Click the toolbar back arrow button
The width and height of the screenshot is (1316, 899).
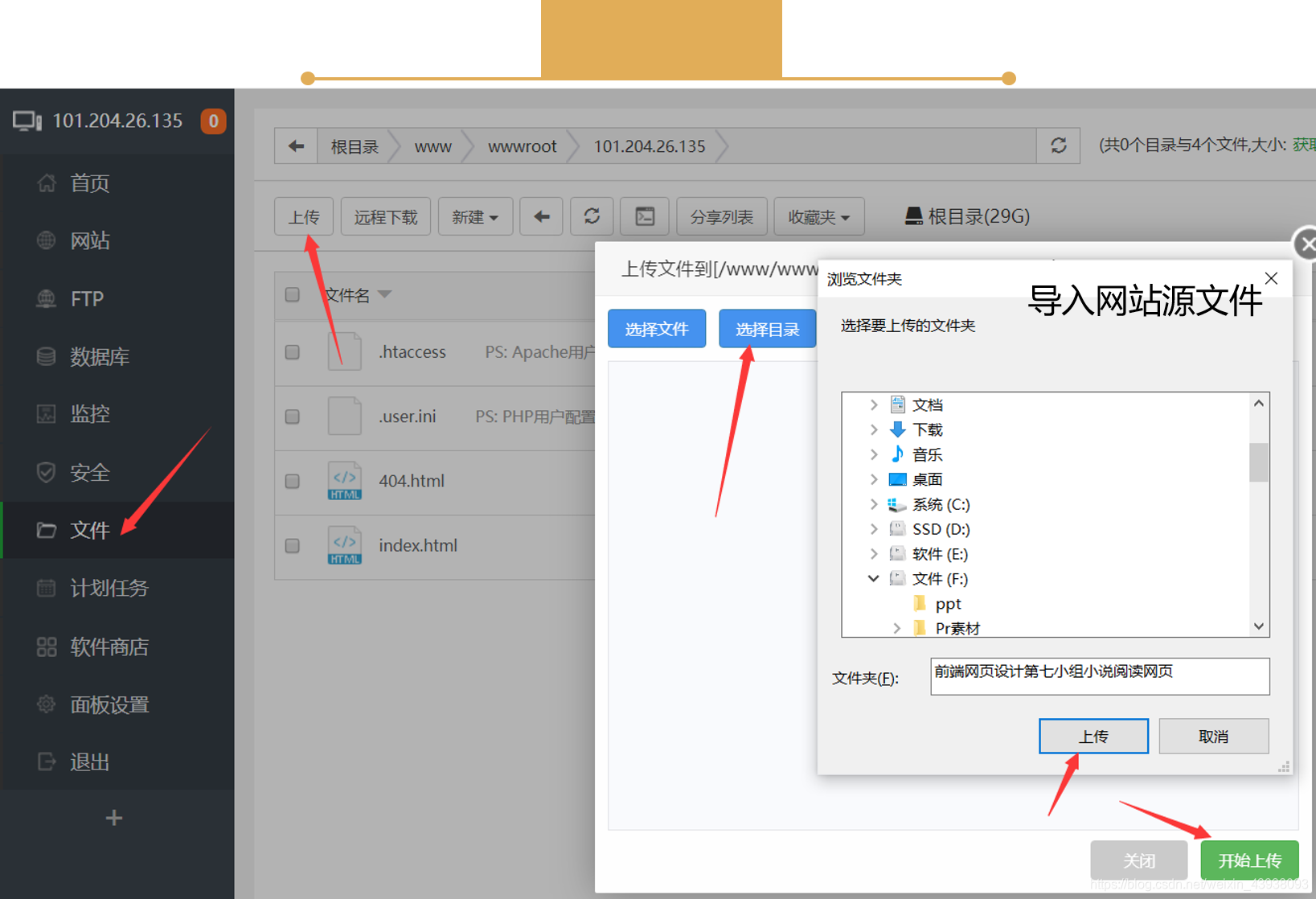pyautogui.click(x=541, y=216)
